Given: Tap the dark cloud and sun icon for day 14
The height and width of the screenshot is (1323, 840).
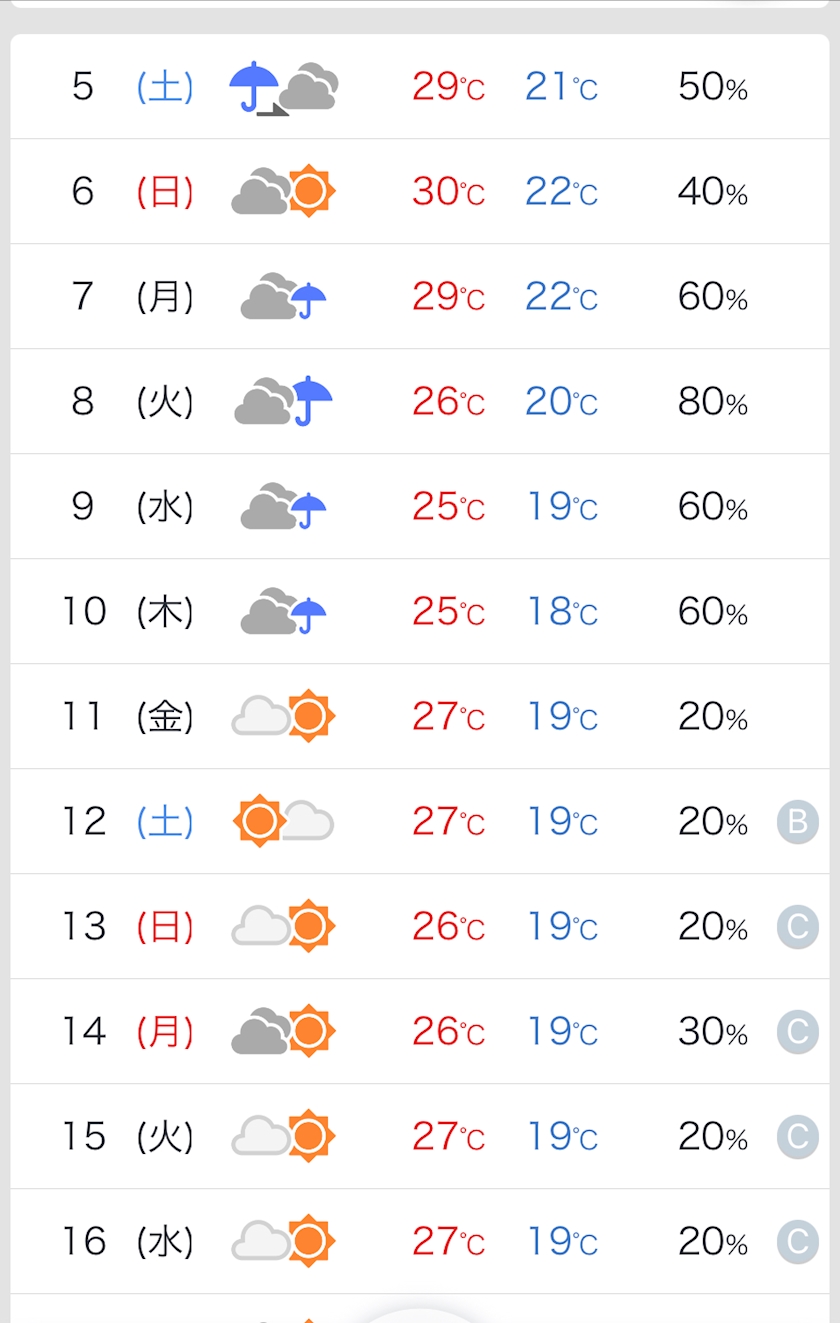Looking at the screenshot, I should click(284, 1031).
